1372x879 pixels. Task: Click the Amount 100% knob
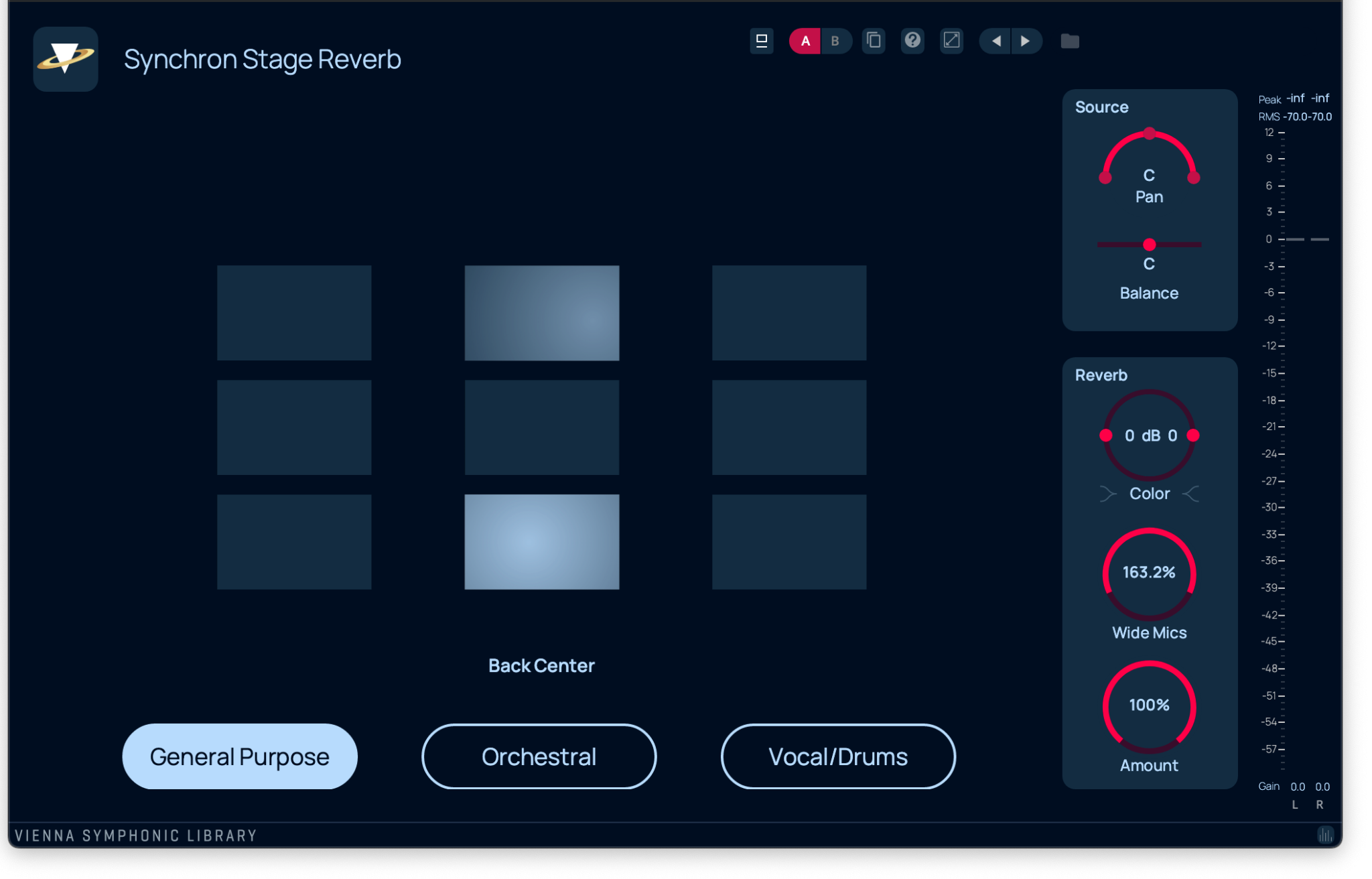click(1150, 706)
